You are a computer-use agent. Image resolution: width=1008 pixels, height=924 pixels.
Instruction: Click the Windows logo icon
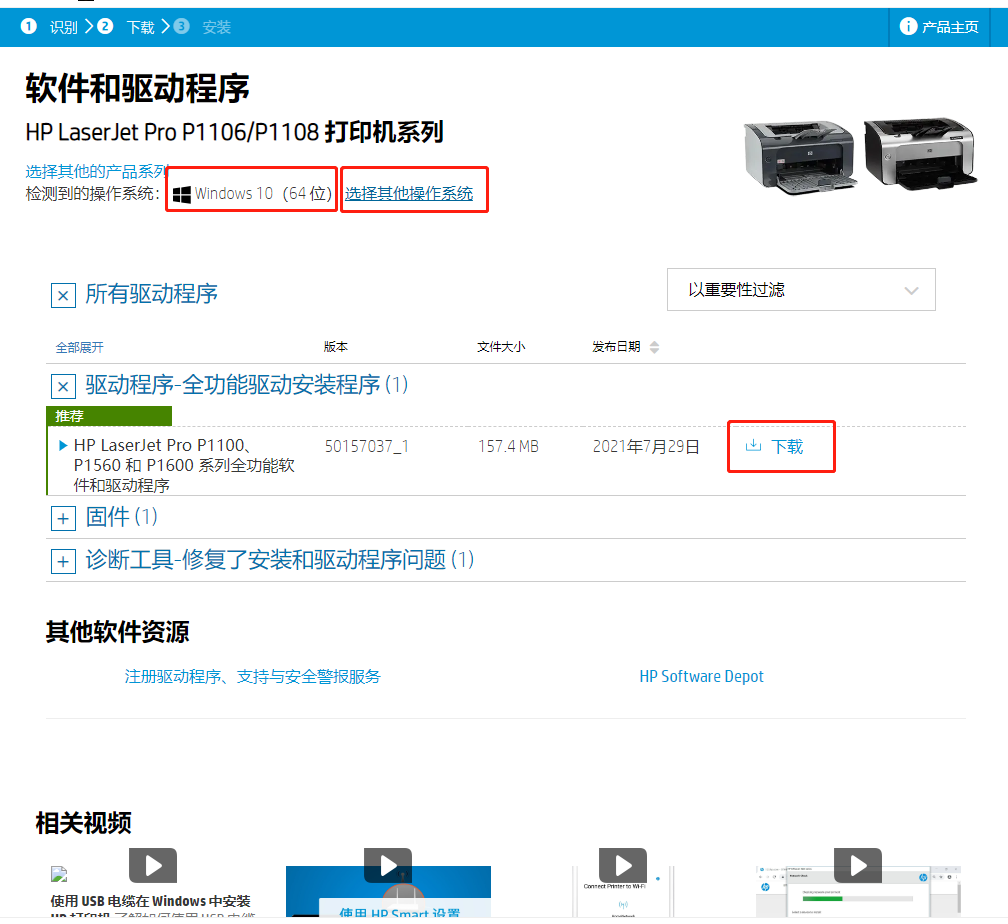[x=182, y=194]
